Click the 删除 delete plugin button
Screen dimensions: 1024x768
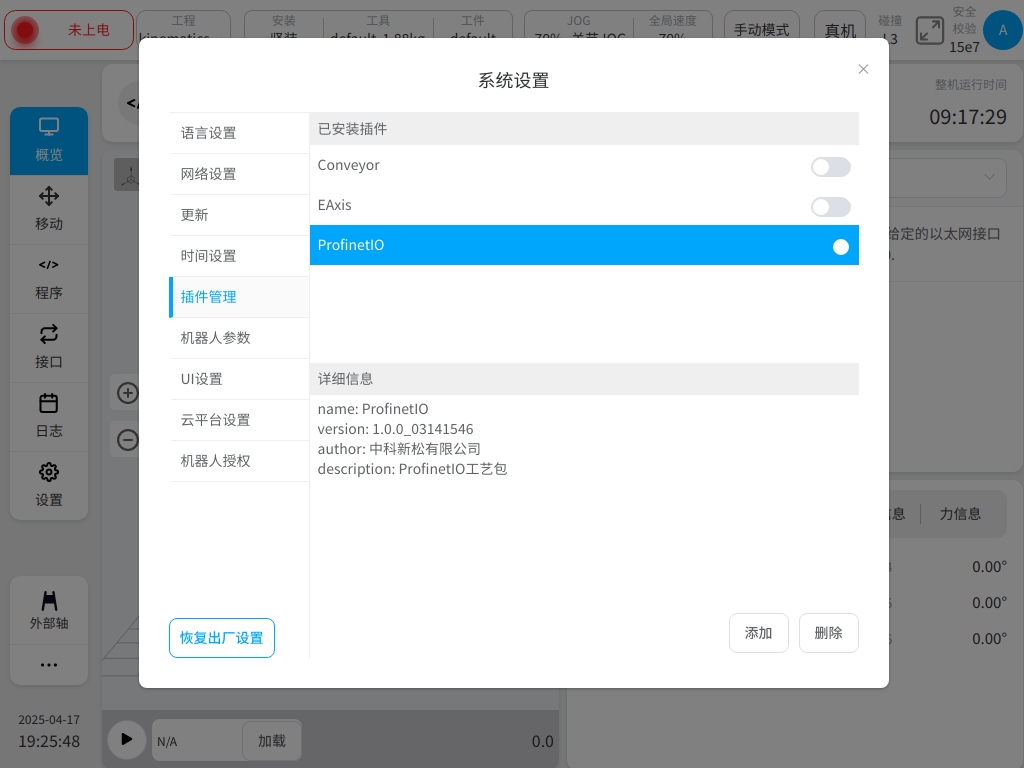click(828, 633)
